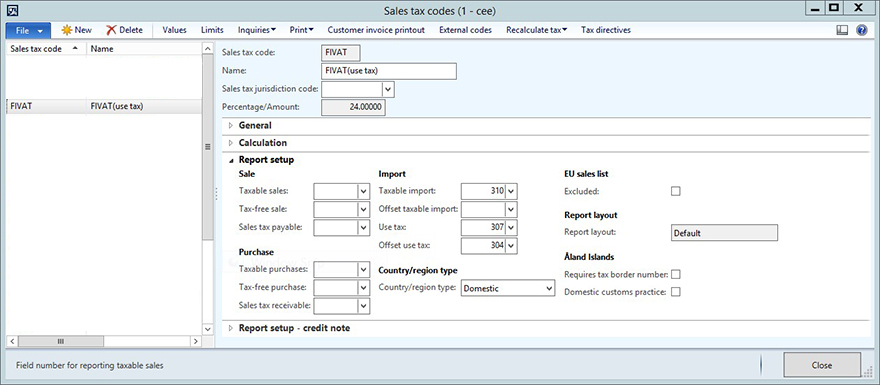Open Tax-free purchase dropdown arrow
The width and height of the screenshot is (880, 385).
pos(364,287)
